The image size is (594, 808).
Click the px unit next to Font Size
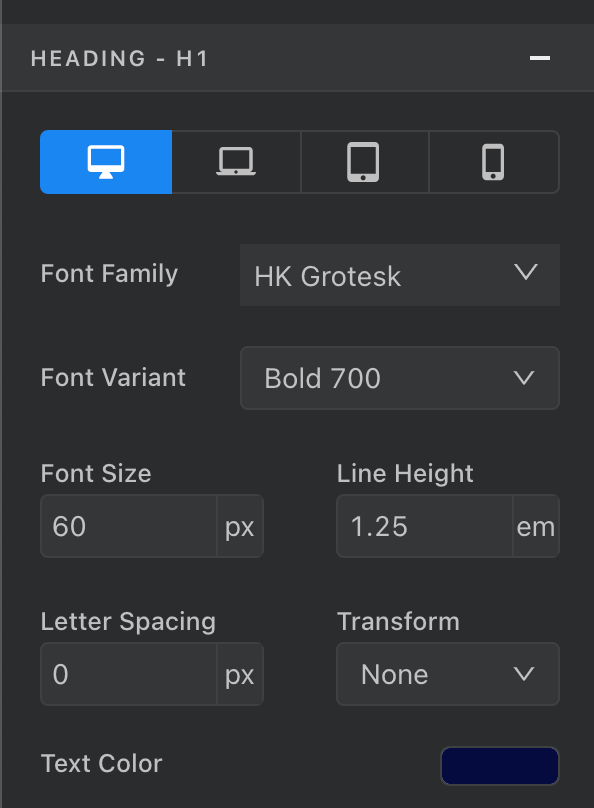(x=240, y=526)
